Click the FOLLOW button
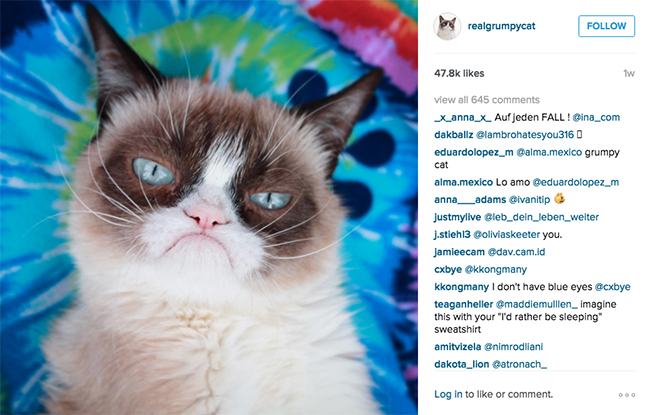 click(606, 26)
